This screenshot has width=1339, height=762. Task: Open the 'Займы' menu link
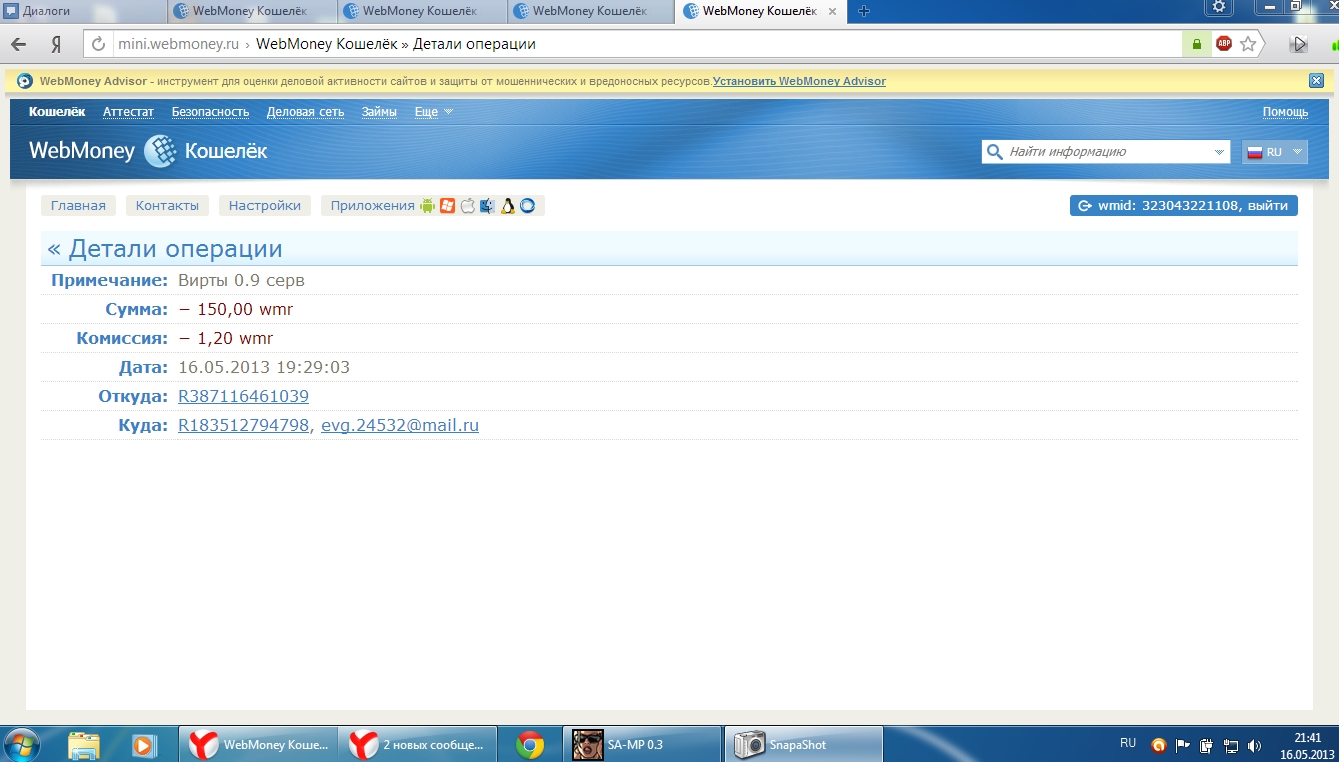click(x=379, y=112)
